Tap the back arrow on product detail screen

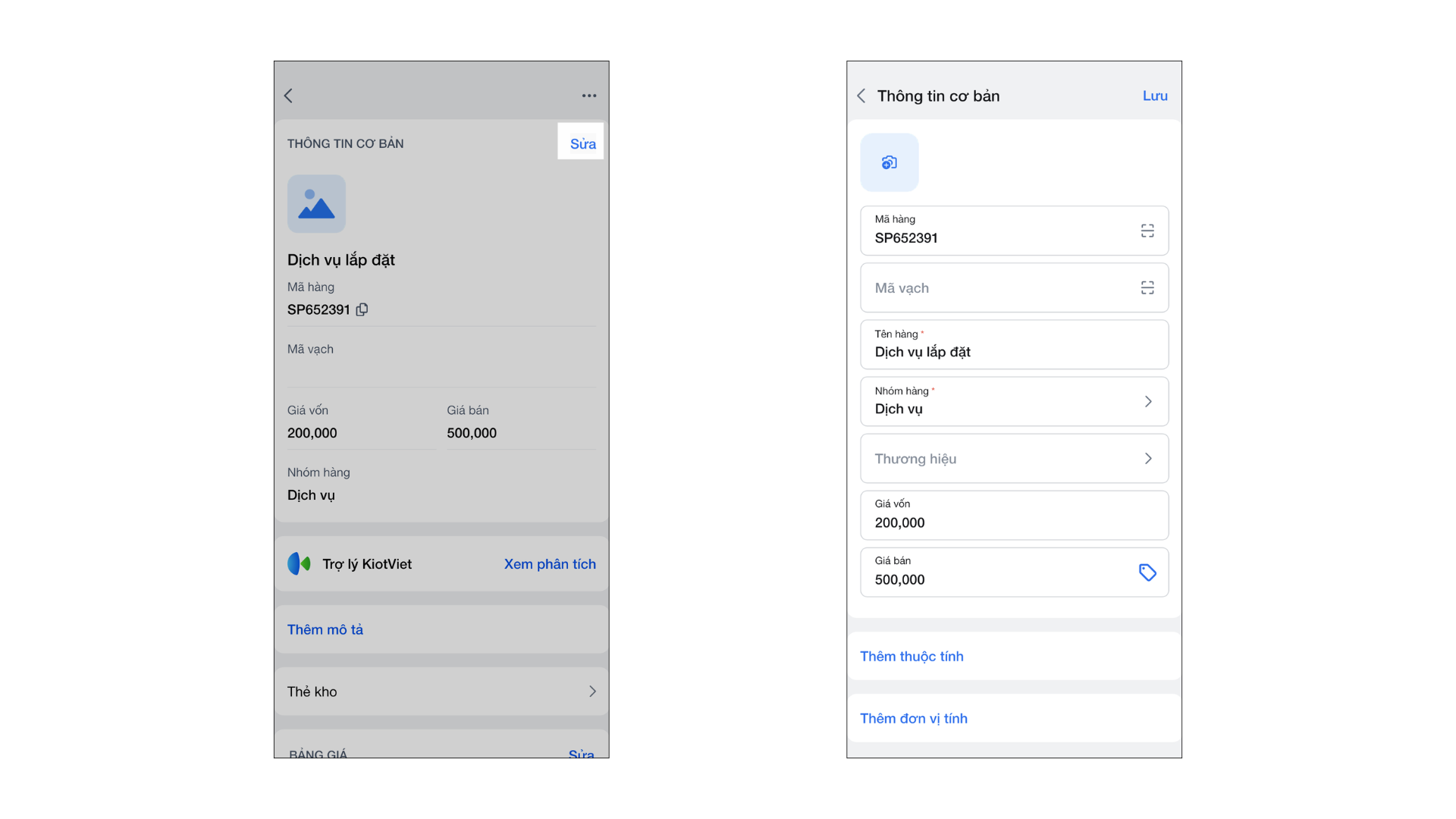pyautogui.click(x=288, y=96)
